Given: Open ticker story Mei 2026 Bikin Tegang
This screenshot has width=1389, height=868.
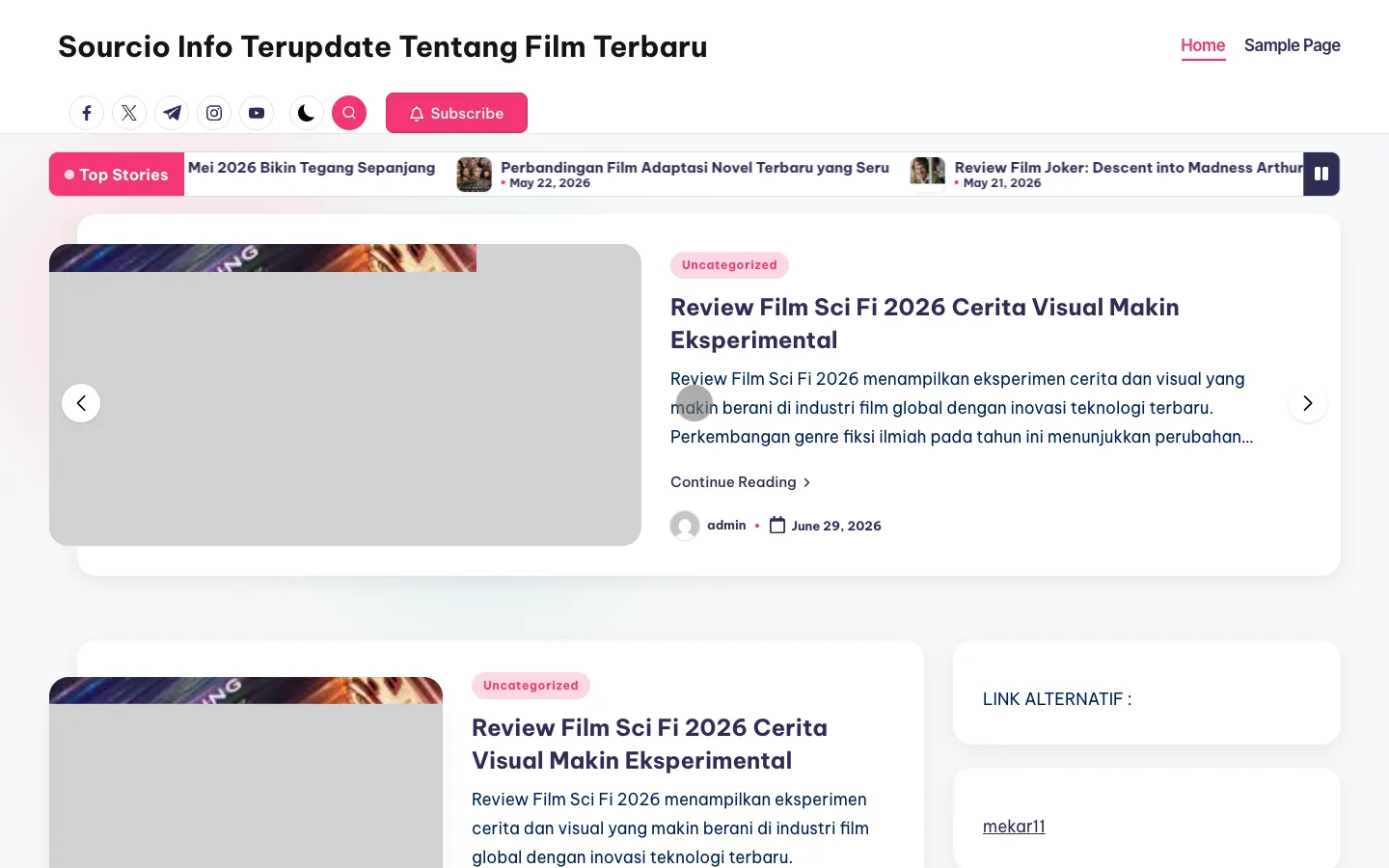Looking at the screenshot, I should click(312, 167).
